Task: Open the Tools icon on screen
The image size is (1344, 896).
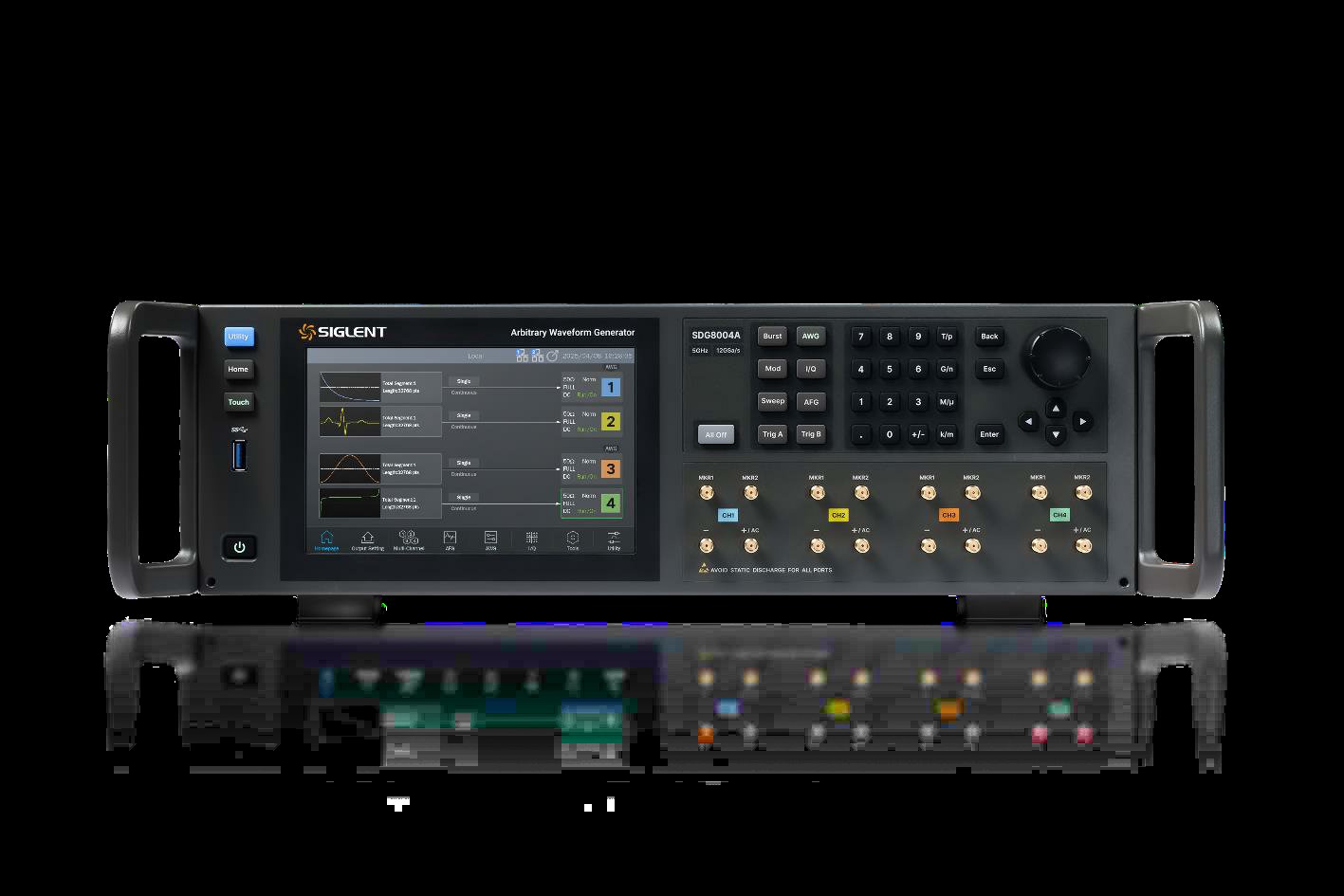Action: (x=572, y=539)
